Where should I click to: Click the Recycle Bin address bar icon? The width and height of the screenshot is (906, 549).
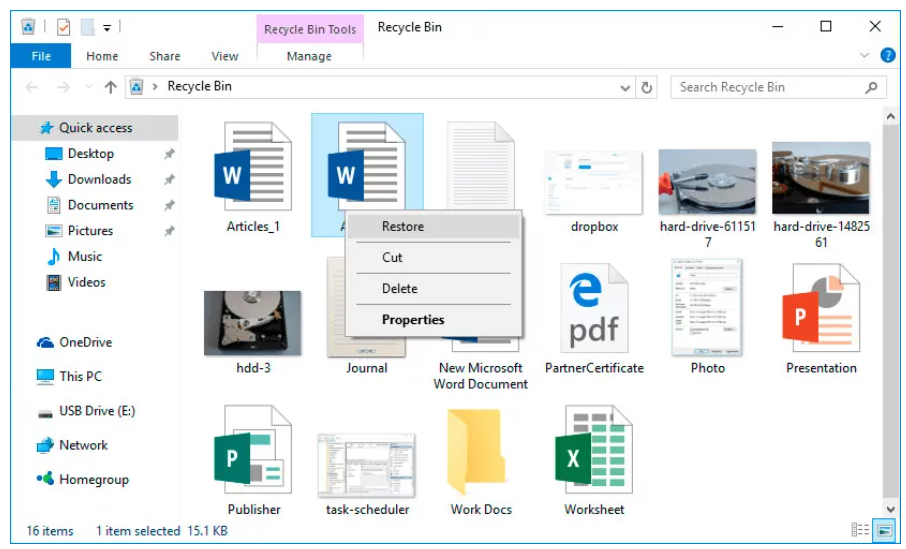pyautogui.click(x=136, y=87)
